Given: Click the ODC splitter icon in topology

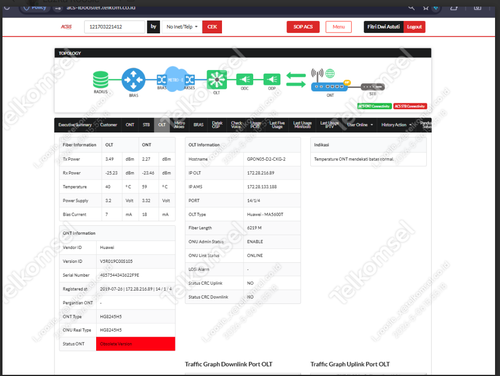Looking at the screenshot, I should point(245,79).
